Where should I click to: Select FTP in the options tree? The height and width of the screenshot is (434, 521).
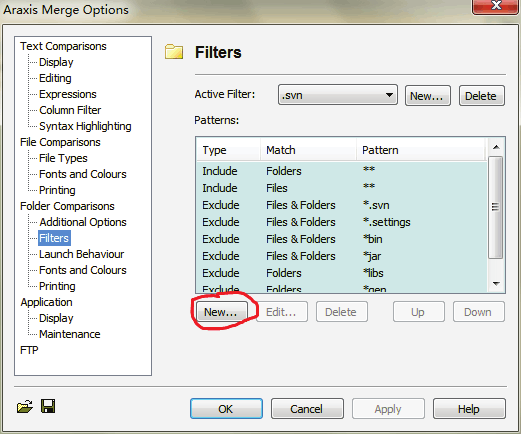tap(29, 350)
